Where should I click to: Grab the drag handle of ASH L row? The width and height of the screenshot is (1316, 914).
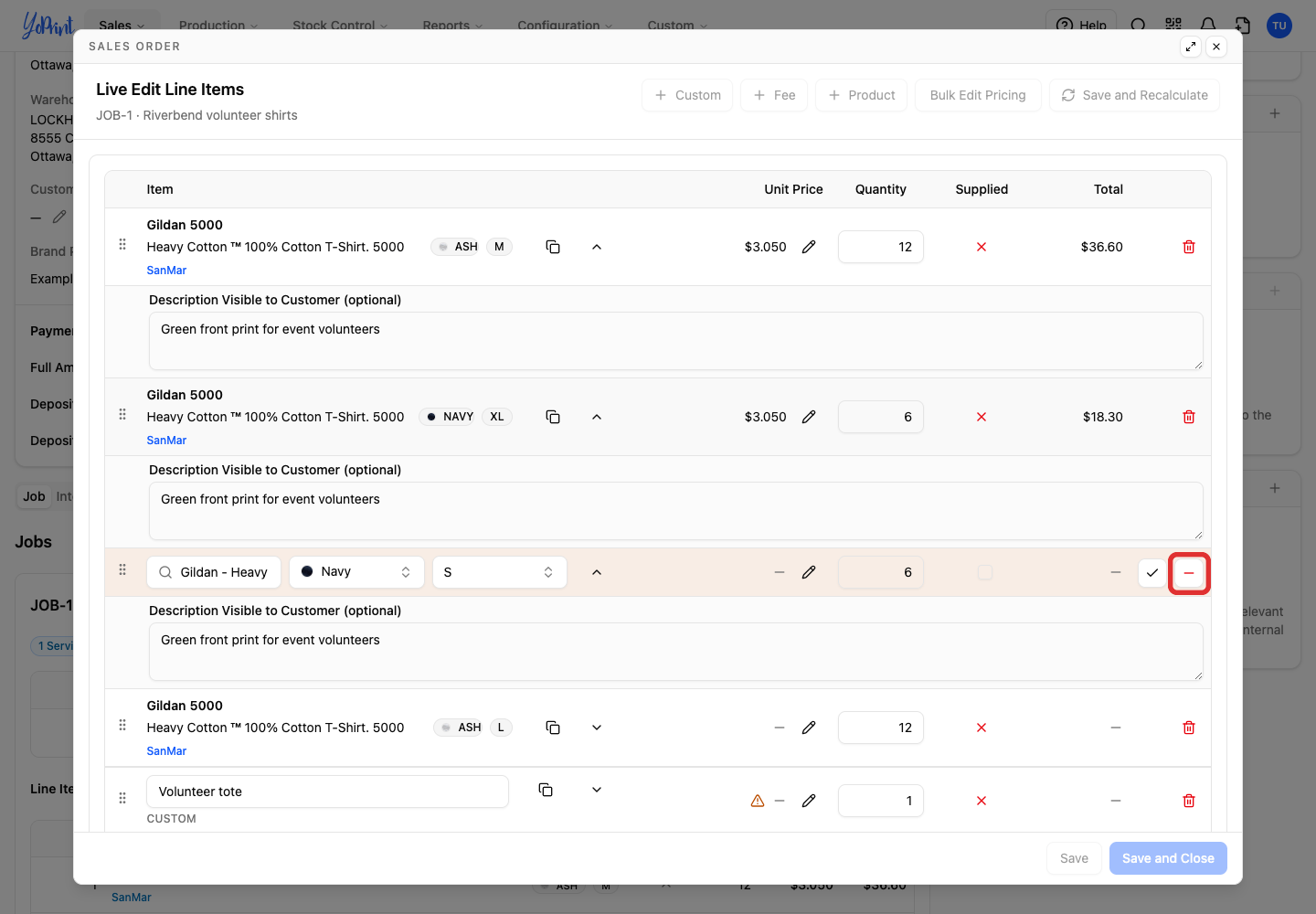tap(122, 726)
